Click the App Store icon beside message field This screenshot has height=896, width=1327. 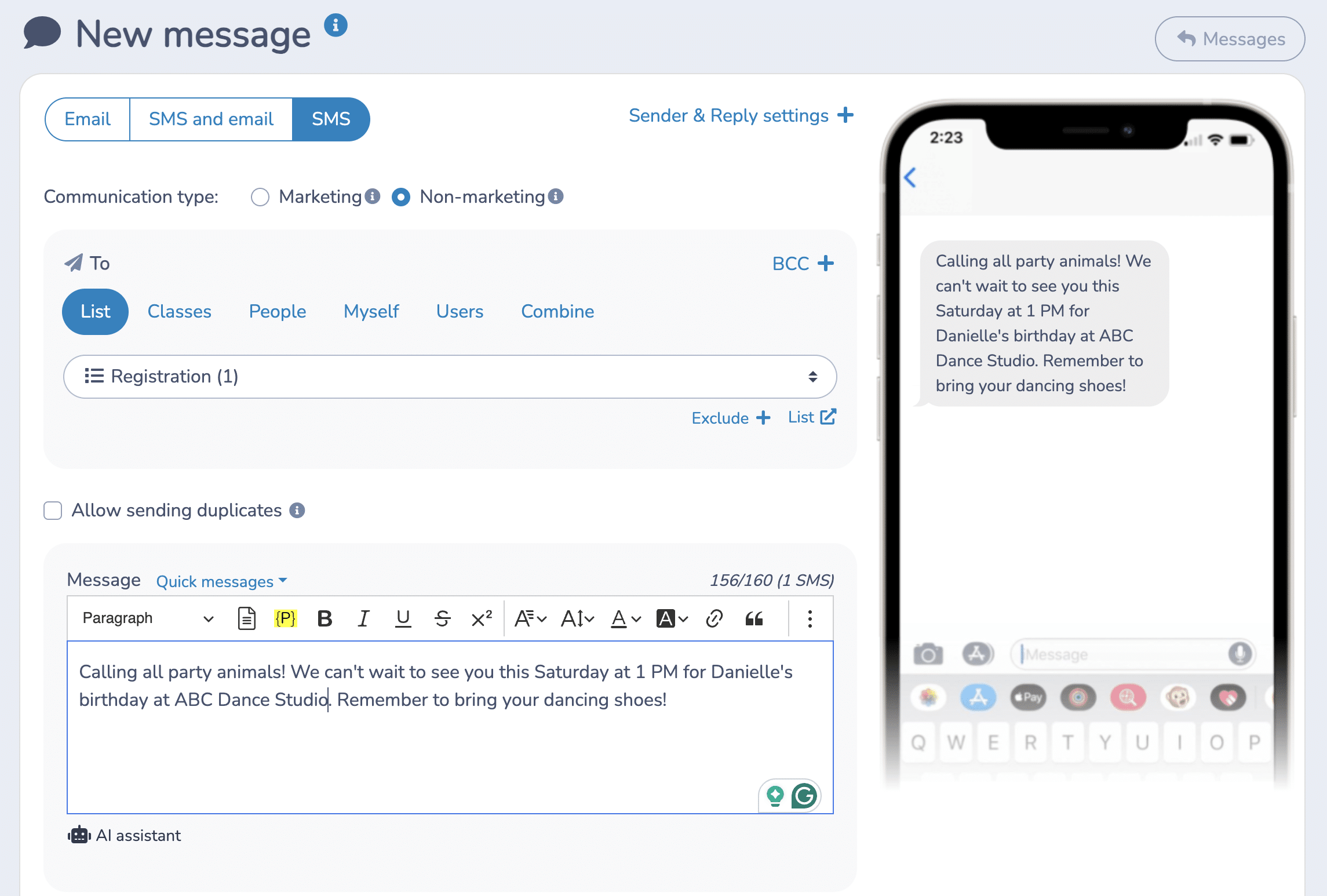(978, 654)
